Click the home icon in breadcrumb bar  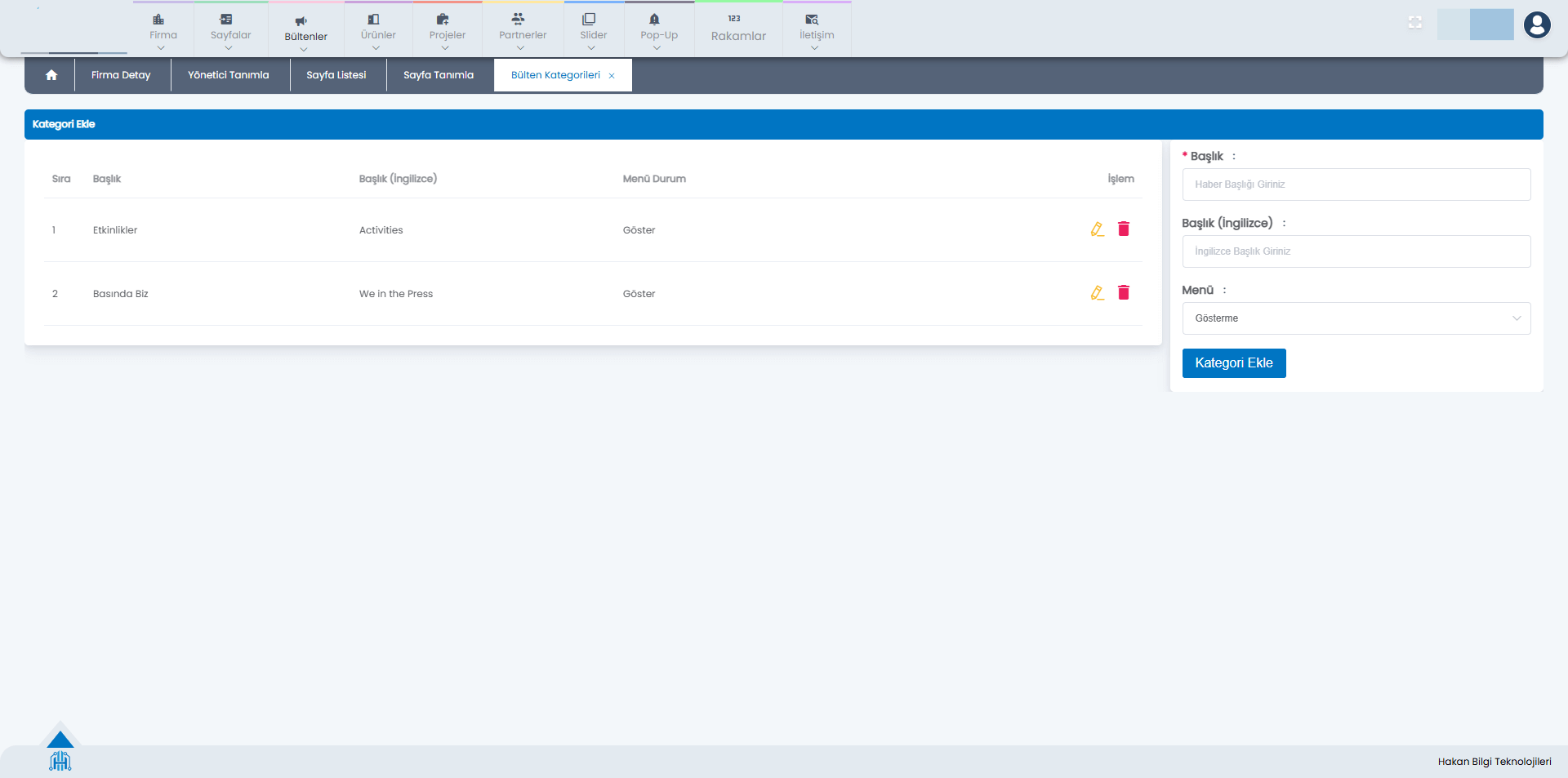(51, 75)
